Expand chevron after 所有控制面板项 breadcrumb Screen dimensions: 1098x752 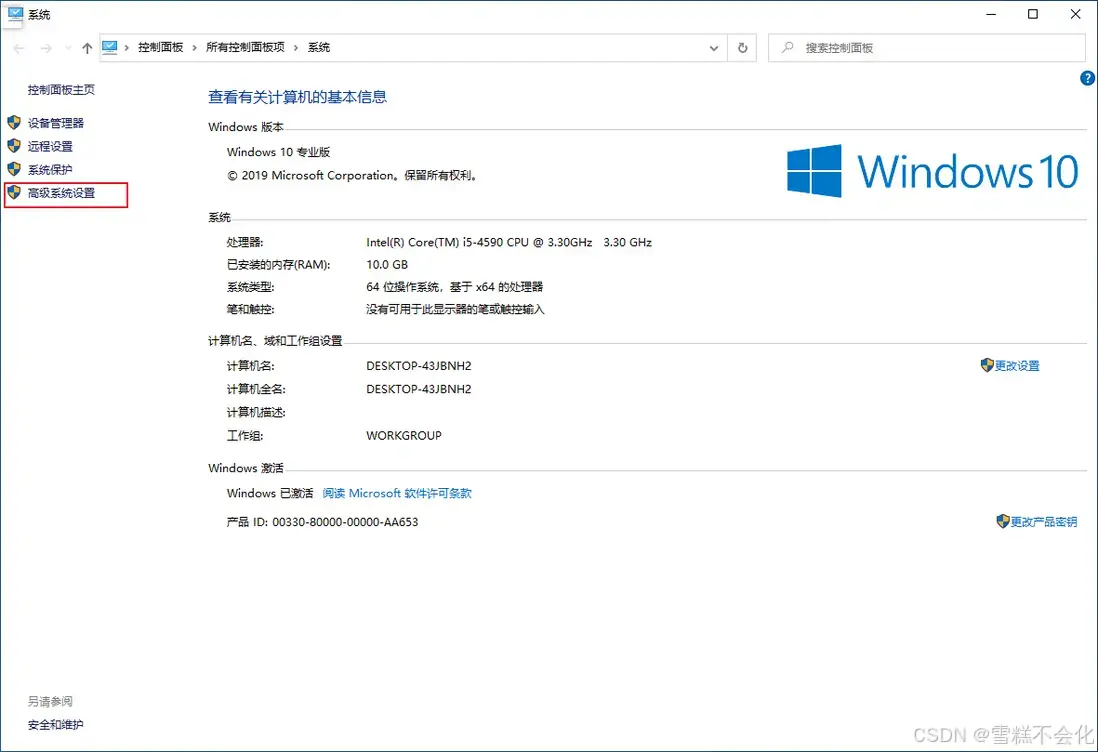pos(296,48)
